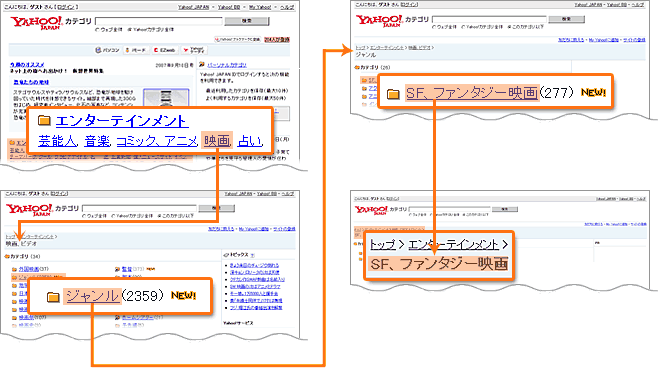Click 検索 button on top-right ジャンル page
Image resolution: width=660 pixels, height=370 pixels.
pos(567,19)
